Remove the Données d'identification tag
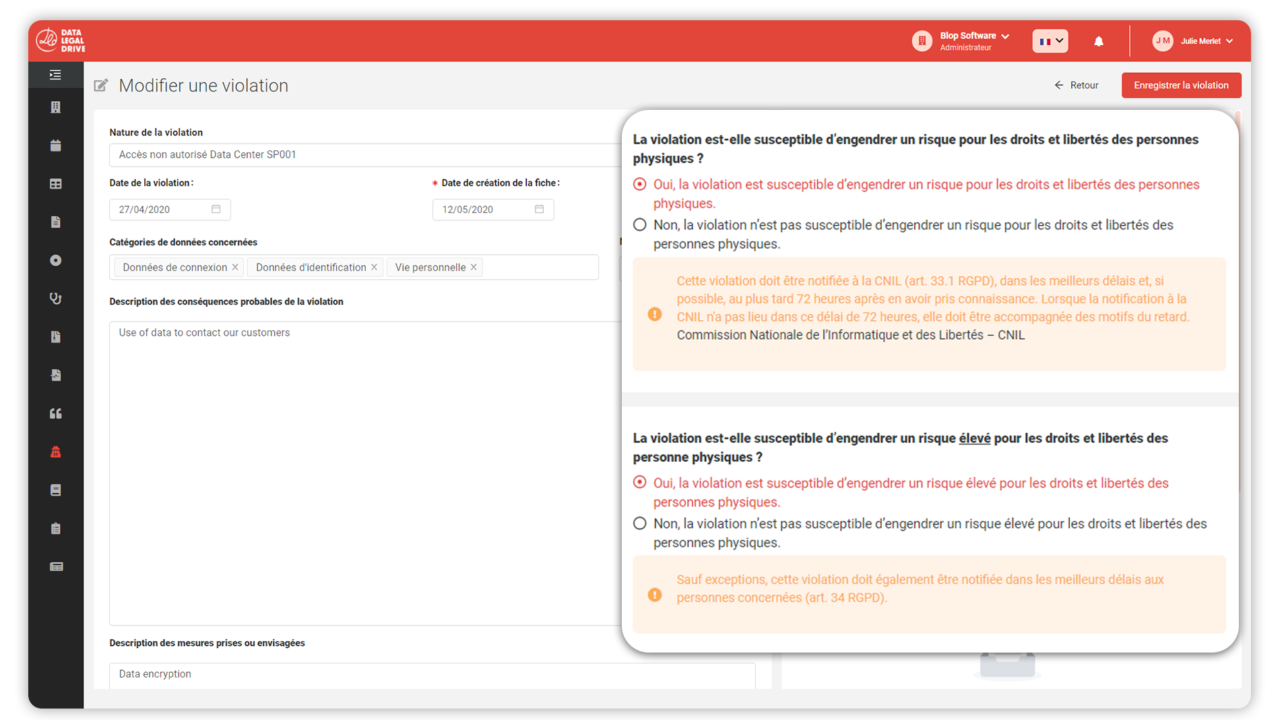Image resolution: width=1280 pixels, height=720 pixels. [x=374, y=267]
